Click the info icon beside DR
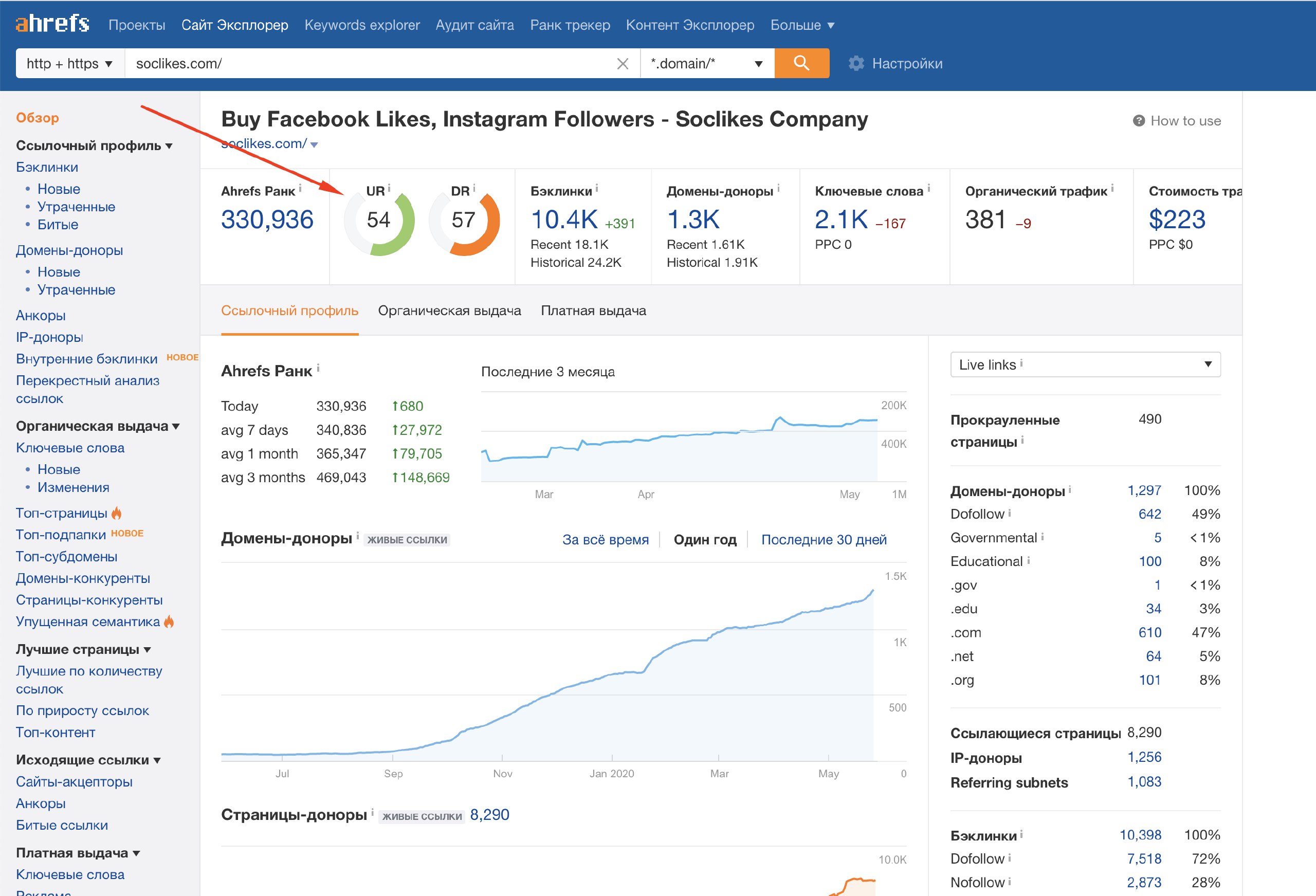 (474, 188)
